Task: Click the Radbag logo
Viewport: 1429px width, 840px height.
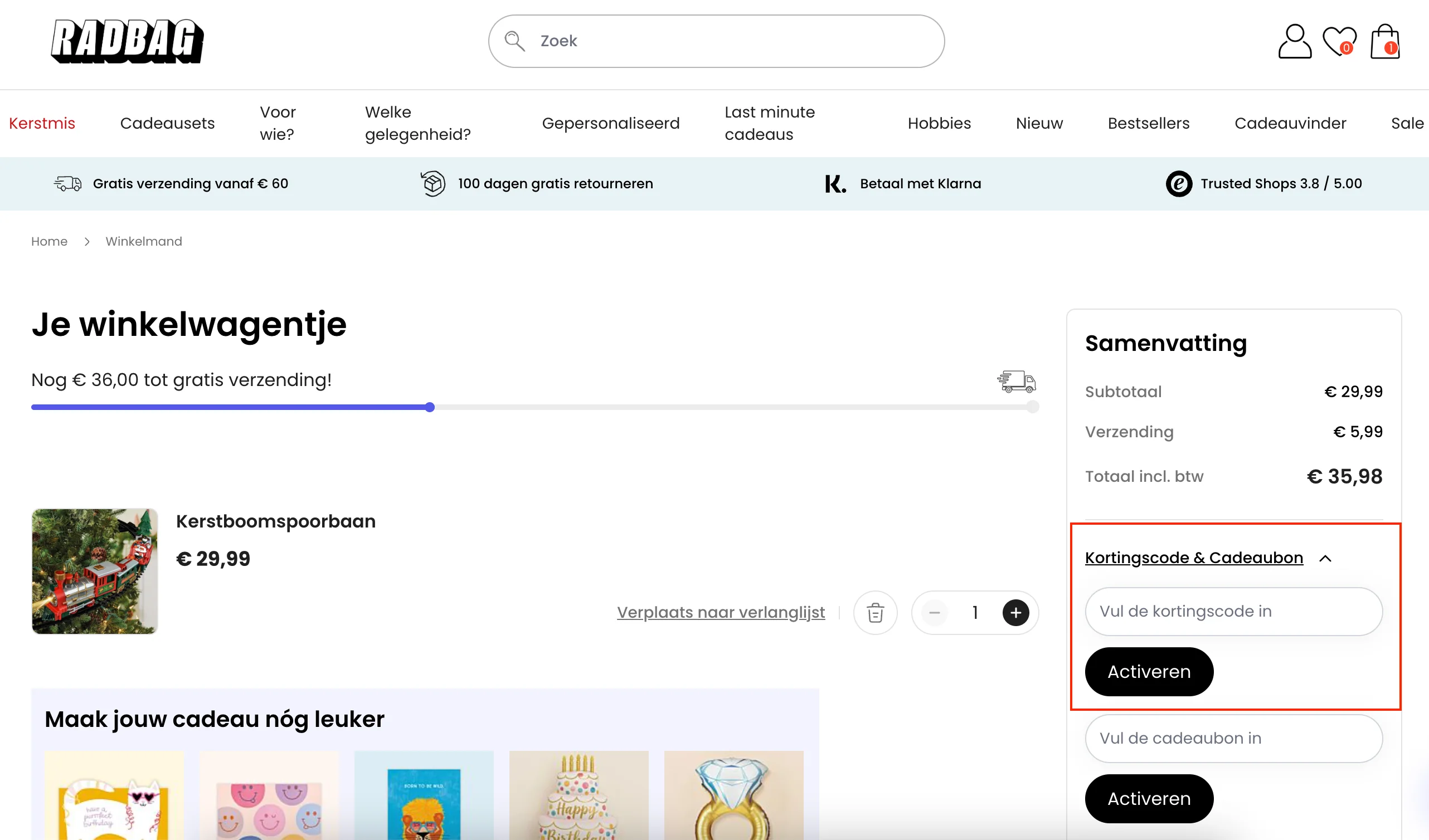Action: coord(127,41)
